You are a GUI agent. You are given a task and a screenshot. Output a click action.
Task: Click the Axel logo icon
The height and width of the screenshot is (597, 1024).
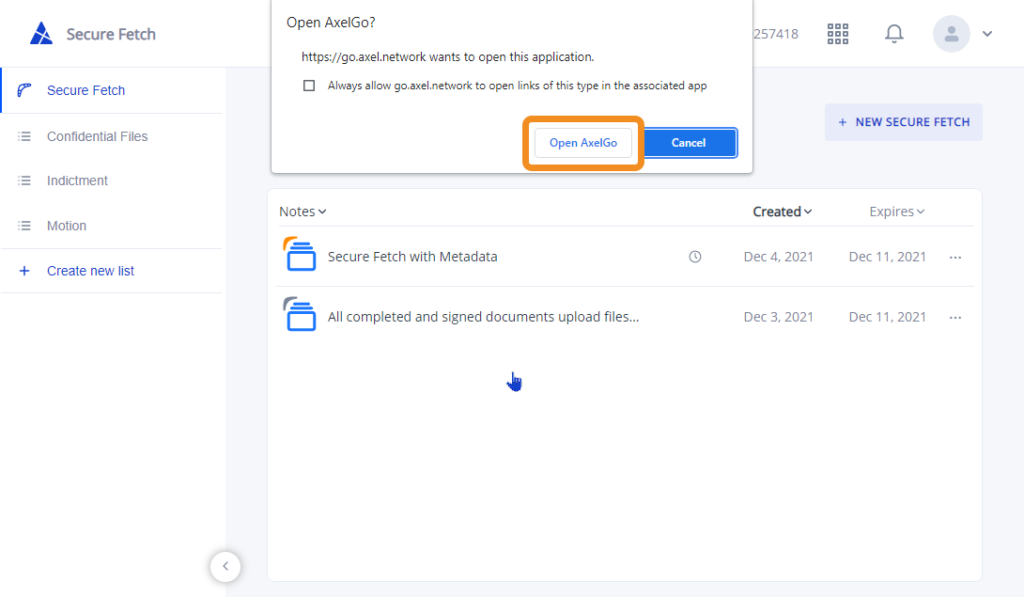(41, 33)
